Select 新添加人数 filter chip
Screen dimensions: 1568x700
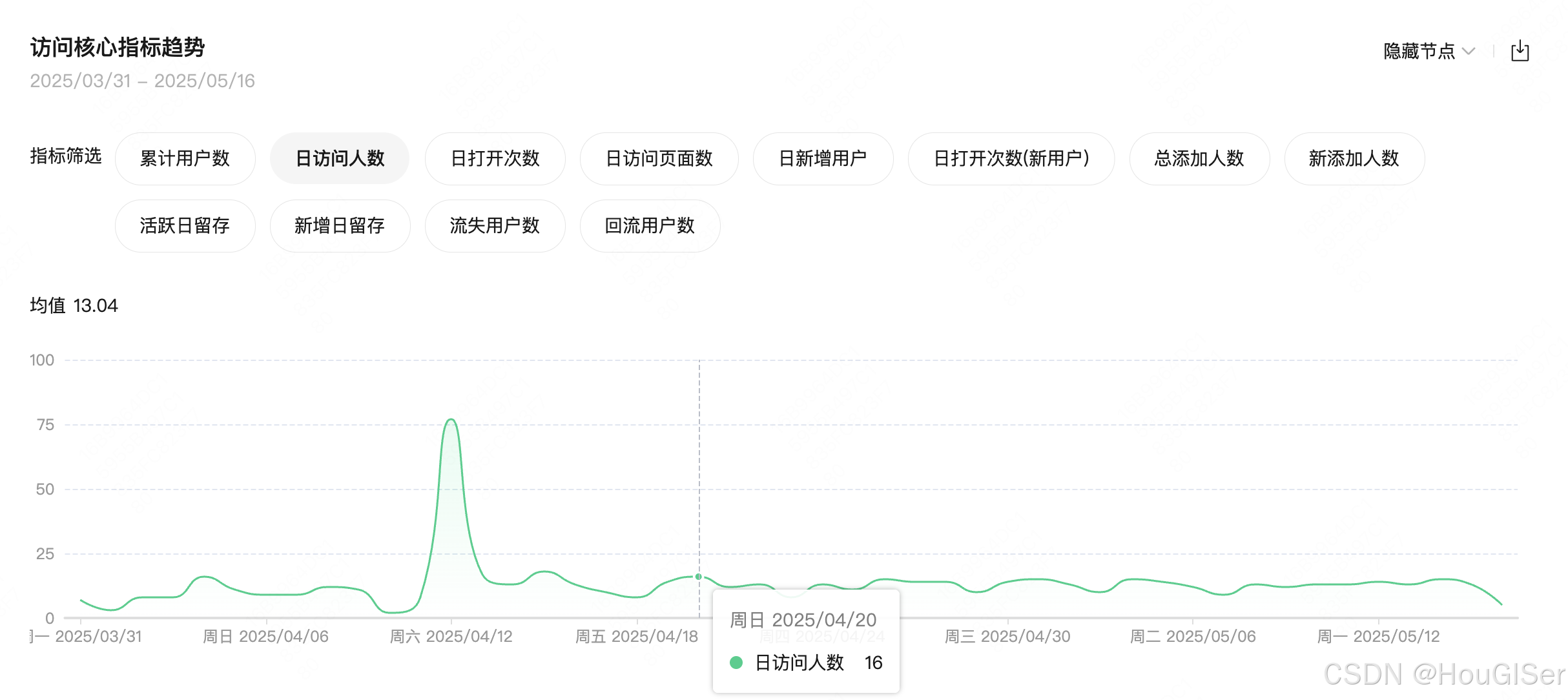click(1354, 159)
